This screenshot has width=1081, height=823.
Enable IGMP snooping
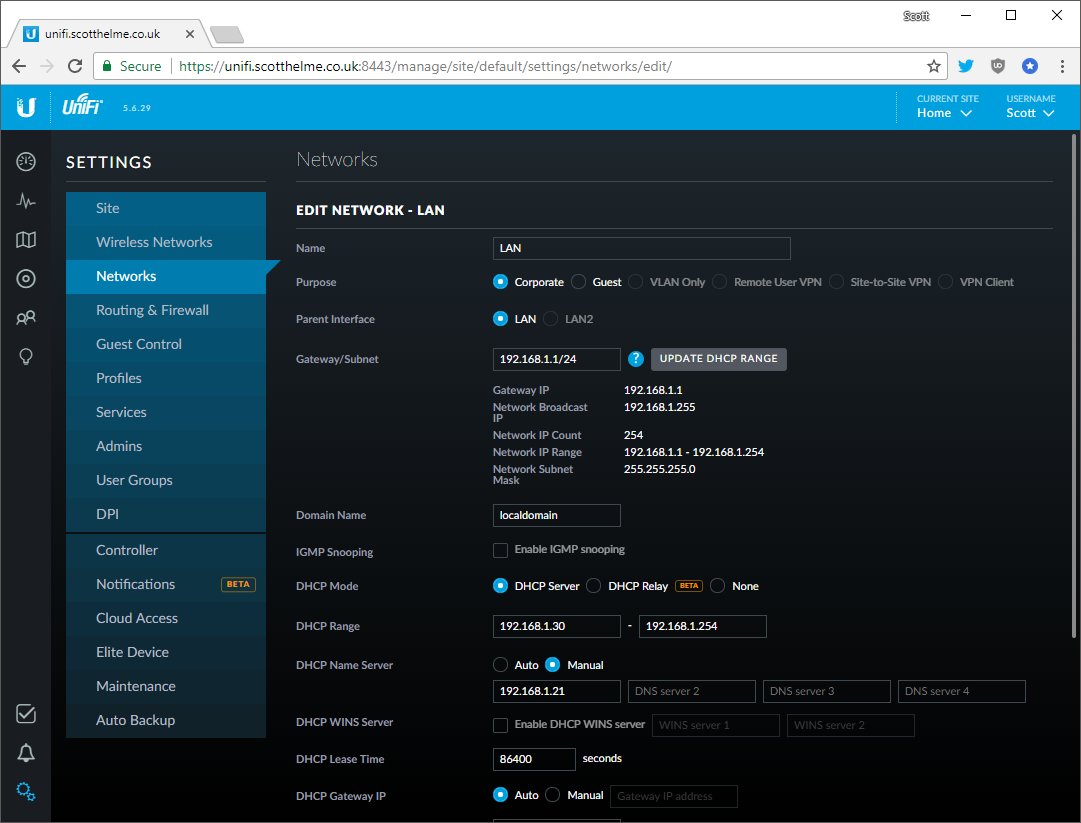click(x=500, y=549)
